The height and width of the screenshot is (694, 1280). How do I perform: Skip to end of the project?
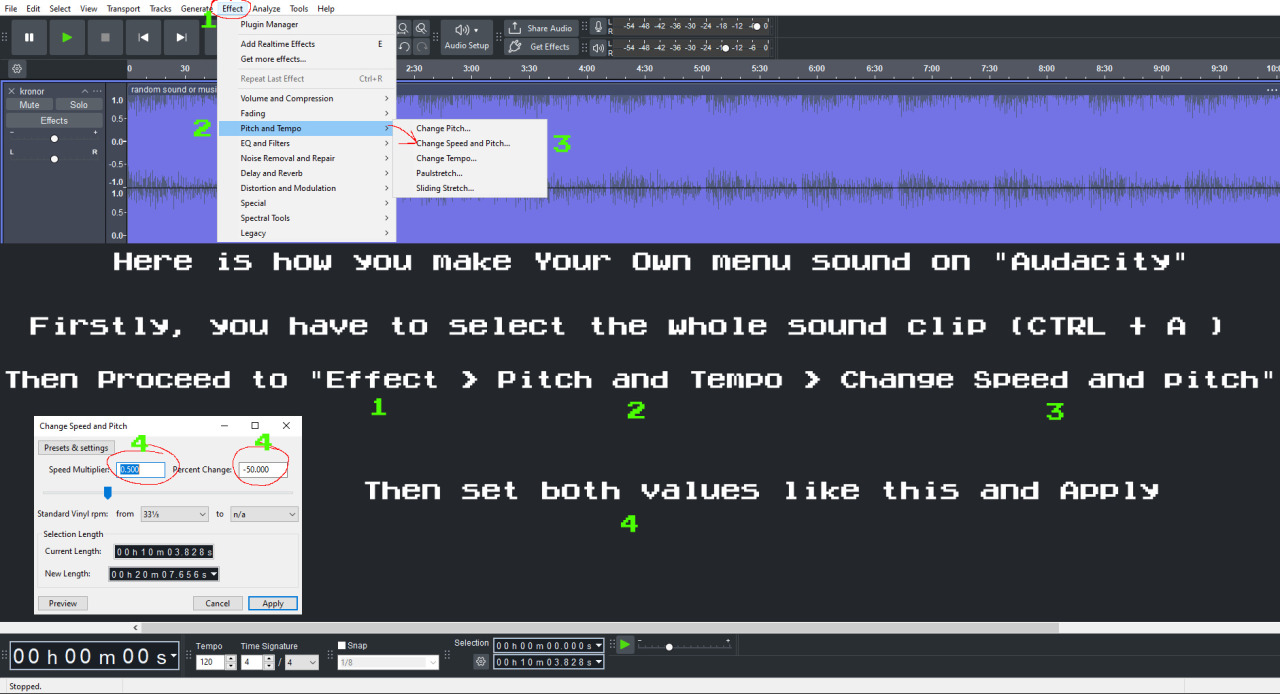pyautogui.click(x=181, y=37)
